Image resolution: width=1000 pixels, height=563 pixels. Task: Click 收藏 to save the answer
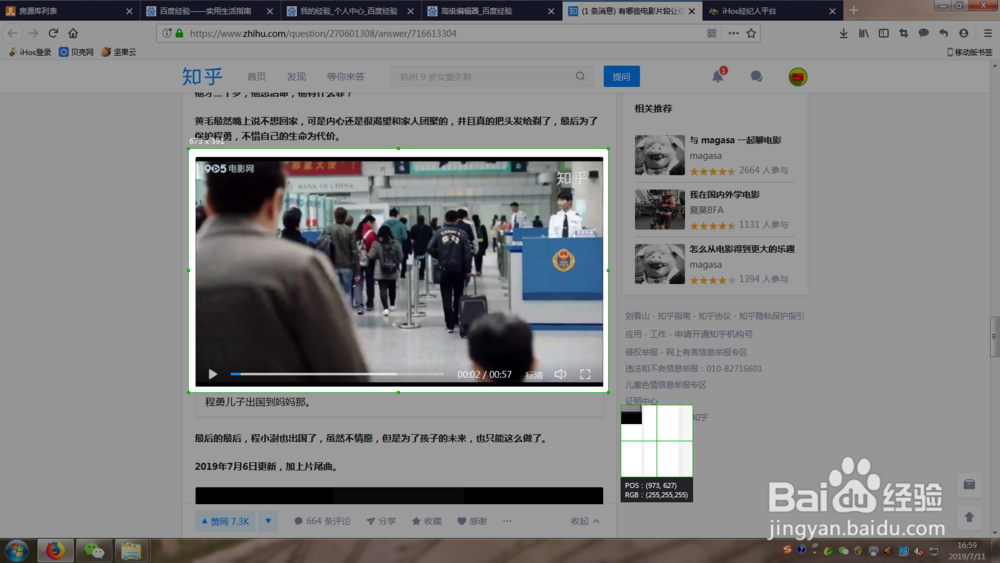click(x=427, y=521)
